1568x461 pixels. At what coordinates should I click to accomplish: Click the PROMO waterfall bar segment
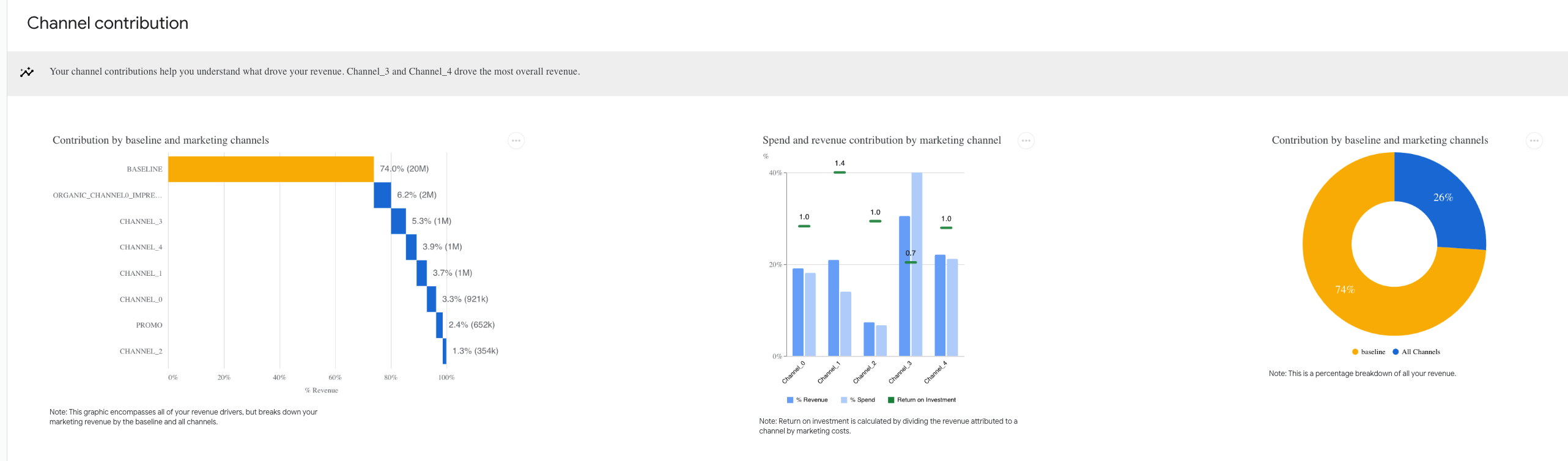[x=439, y=325]
